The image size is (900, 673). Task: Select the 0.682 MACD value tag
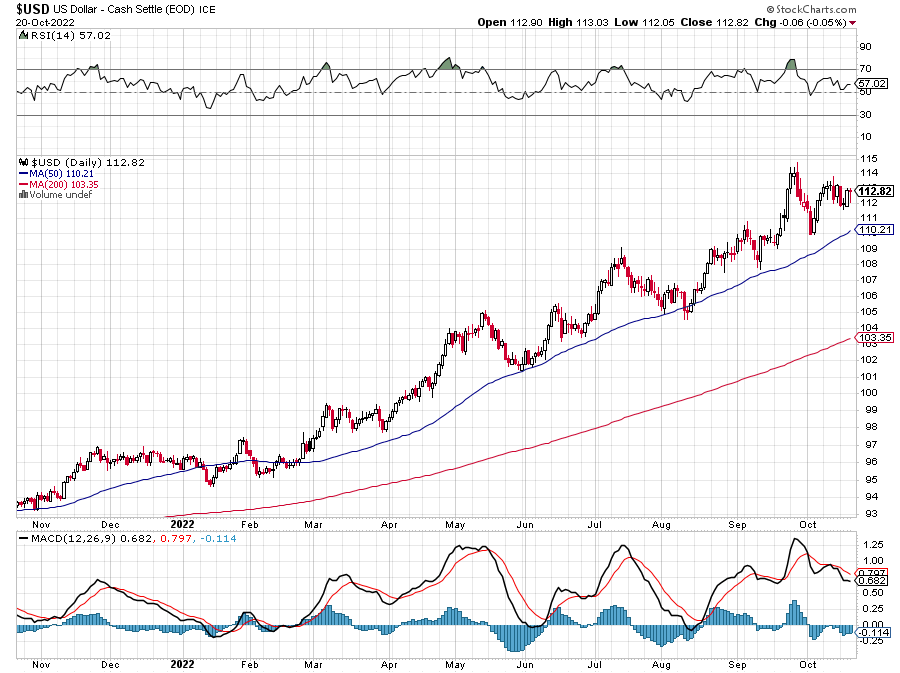[x=872, y=581]
